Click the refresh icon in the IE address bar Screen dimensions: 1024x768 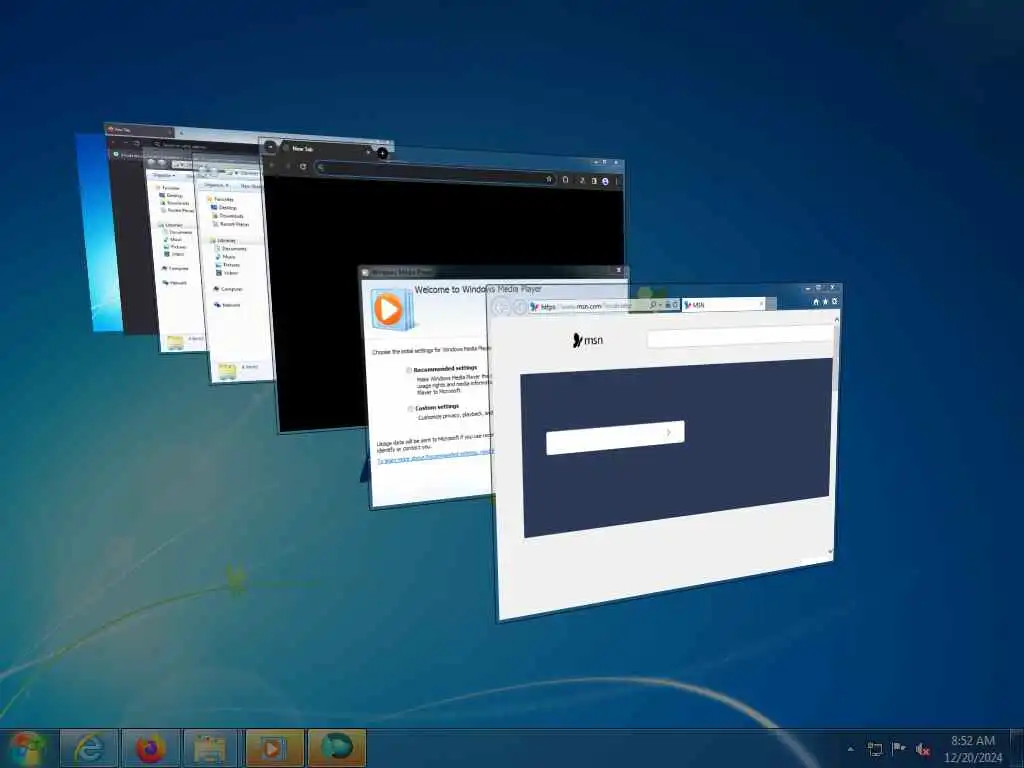pyautogui.click(x=675, y=305)
